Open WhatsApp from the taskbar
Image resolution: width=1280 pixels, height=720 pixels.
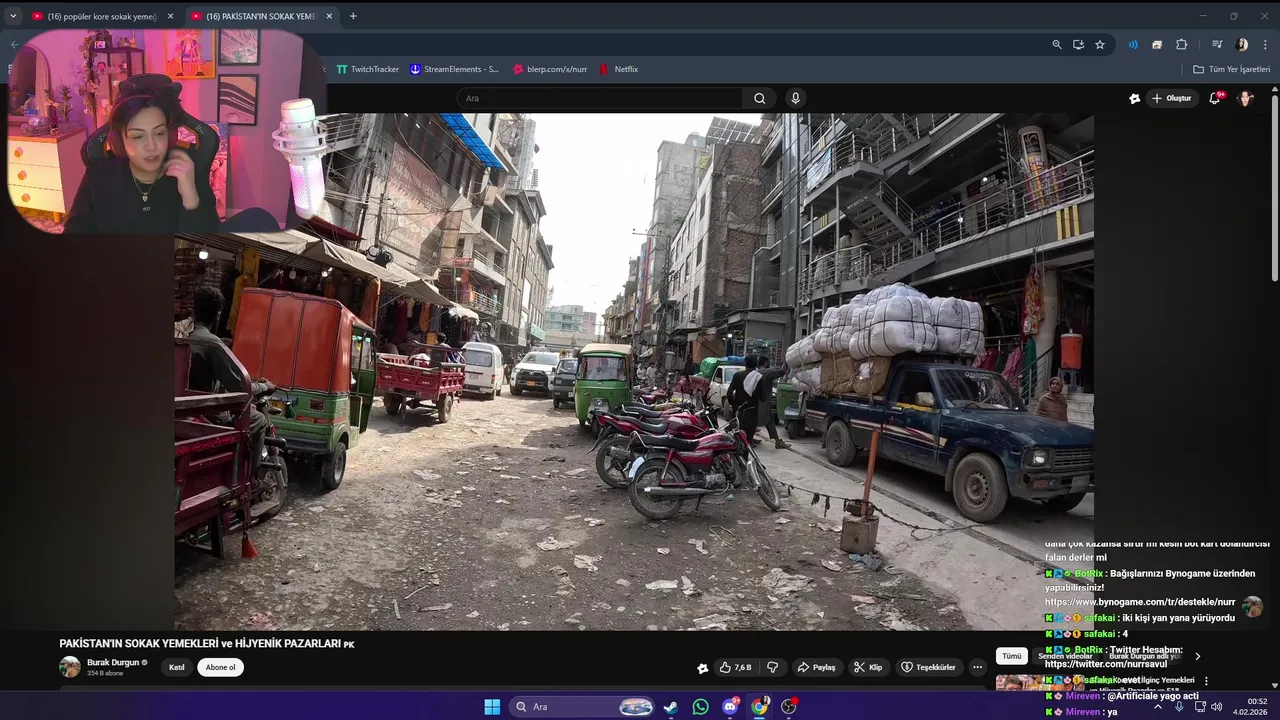[700, 707]
